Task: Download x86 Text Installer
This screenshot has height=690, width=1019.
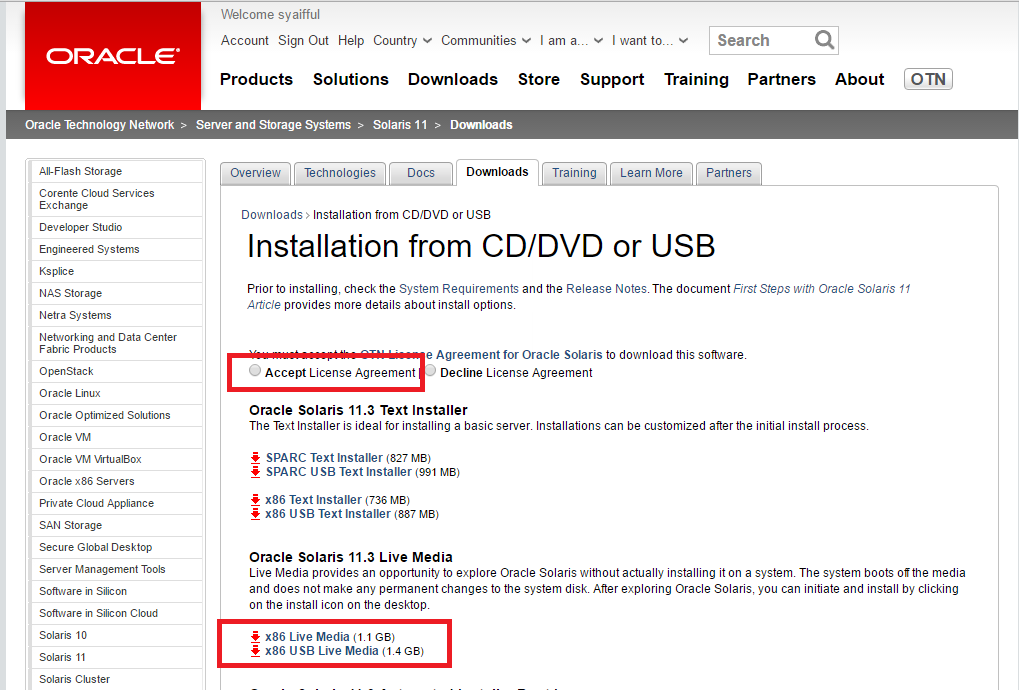Action: 313,500
